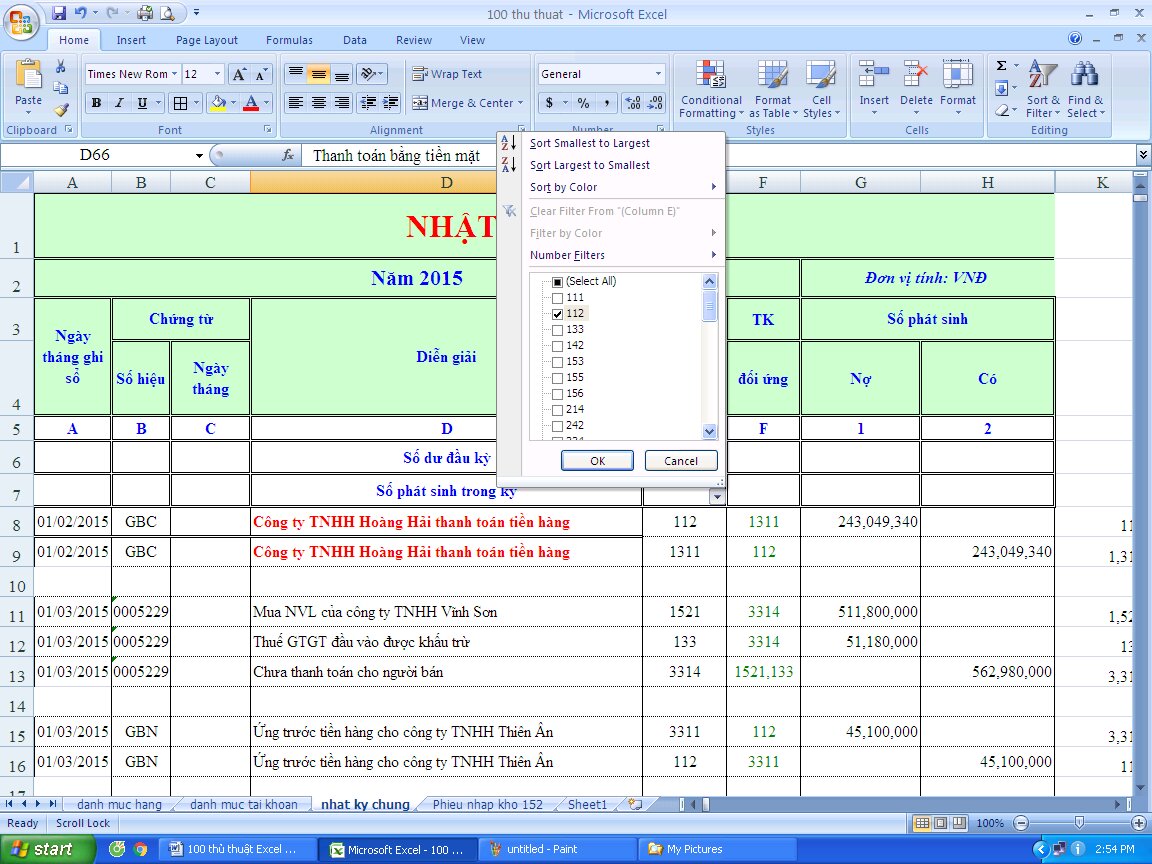Uncheck the 112 filter value
1152x864 pixels.
(558, 313)
